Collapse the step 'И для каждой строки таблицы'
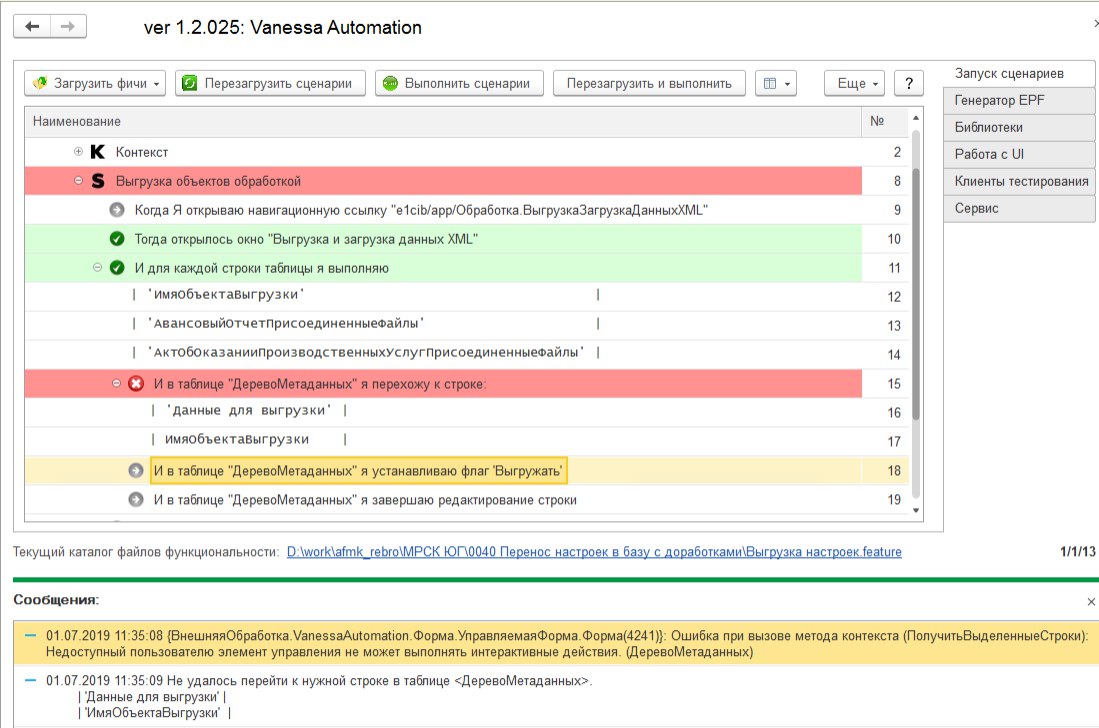This screenshot has width=1099, height=728. pos(97,268)
